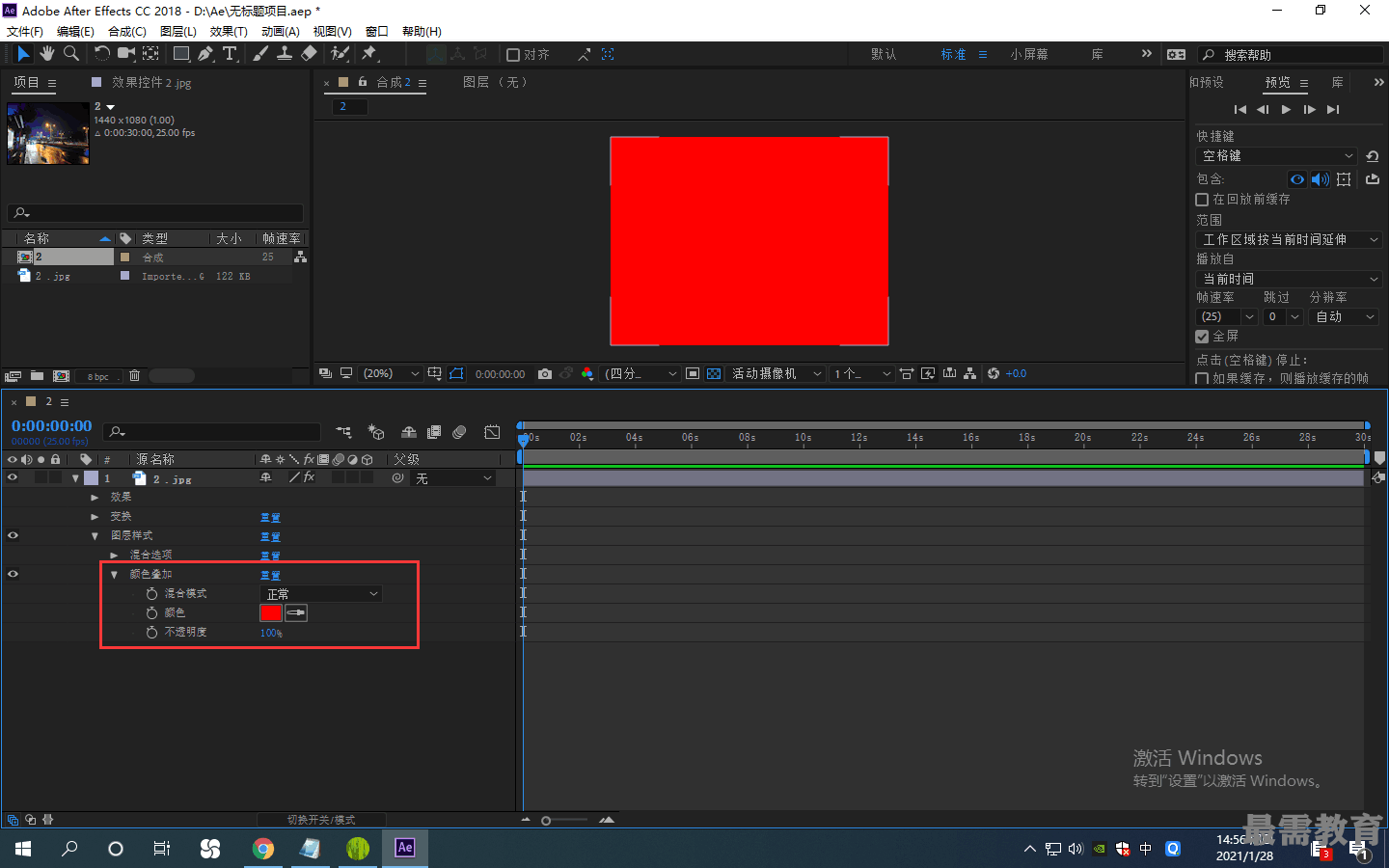Toggle eye for 颜色叠加 color overlay

(13, 574)
